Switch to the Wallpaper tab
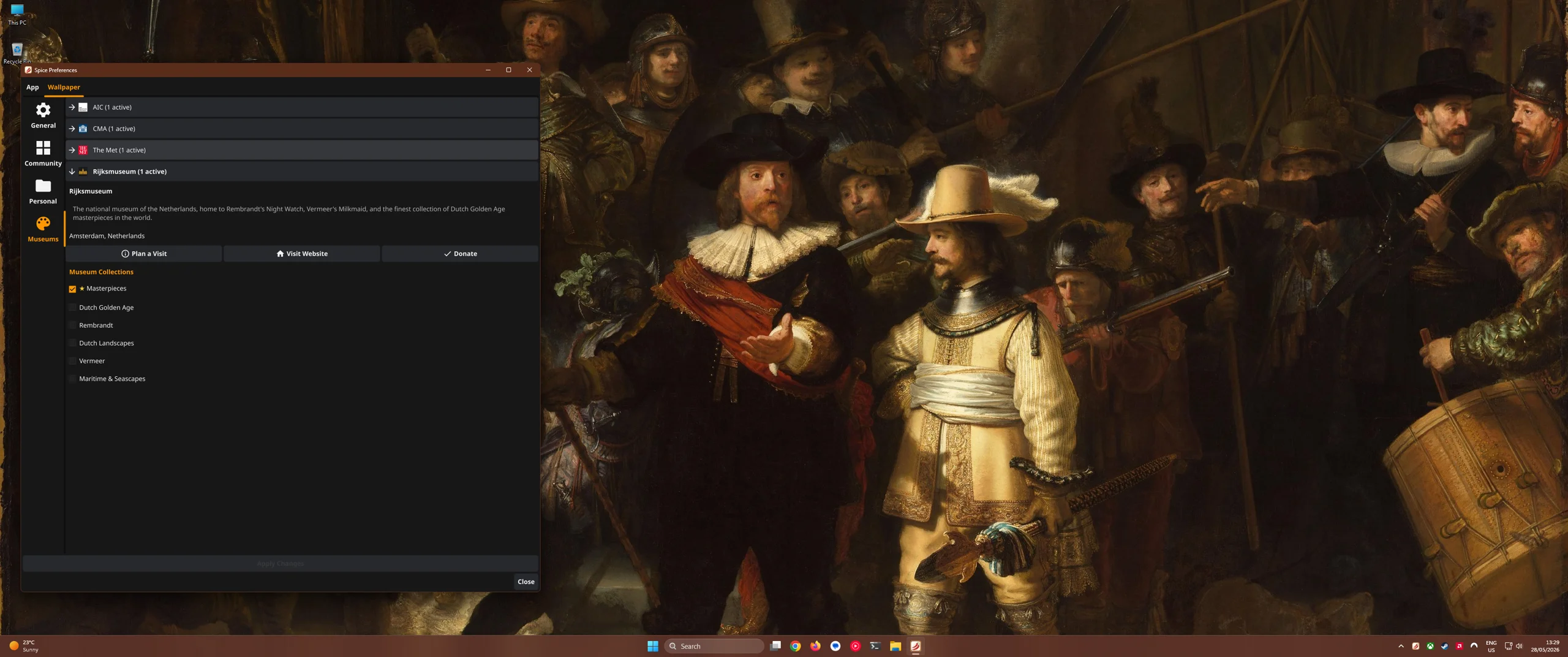Screen dimensions: 1568x657 pyautogui.click(x=64, y=87)
